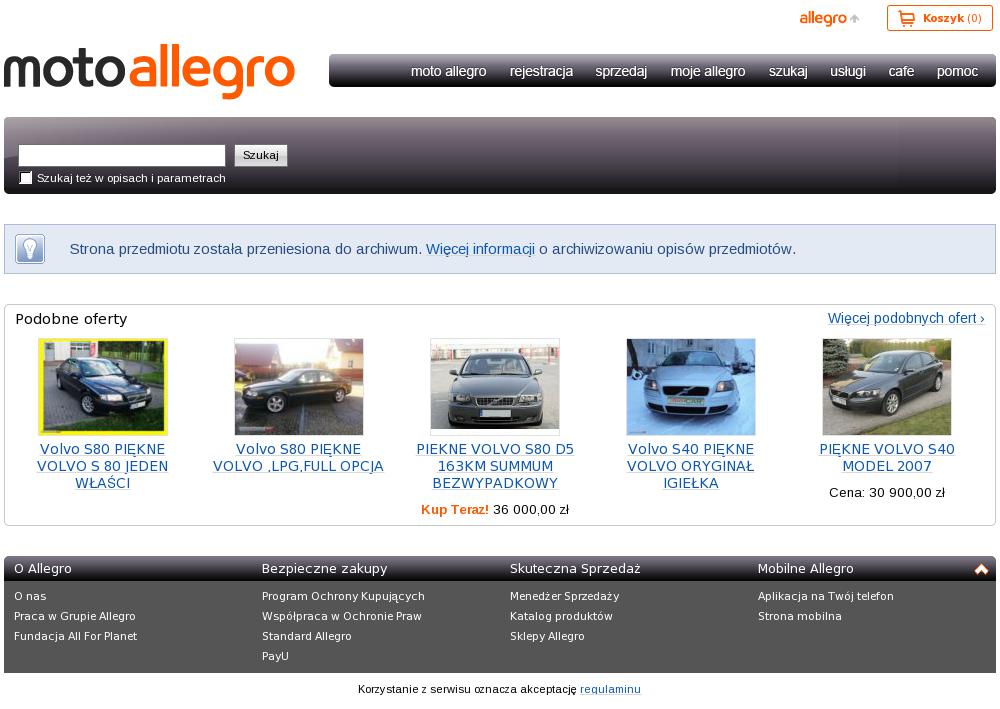This screenshot has width=1000, height=709.
Task: Open the regulaminu terms link
Action: (x=610, y=689)
